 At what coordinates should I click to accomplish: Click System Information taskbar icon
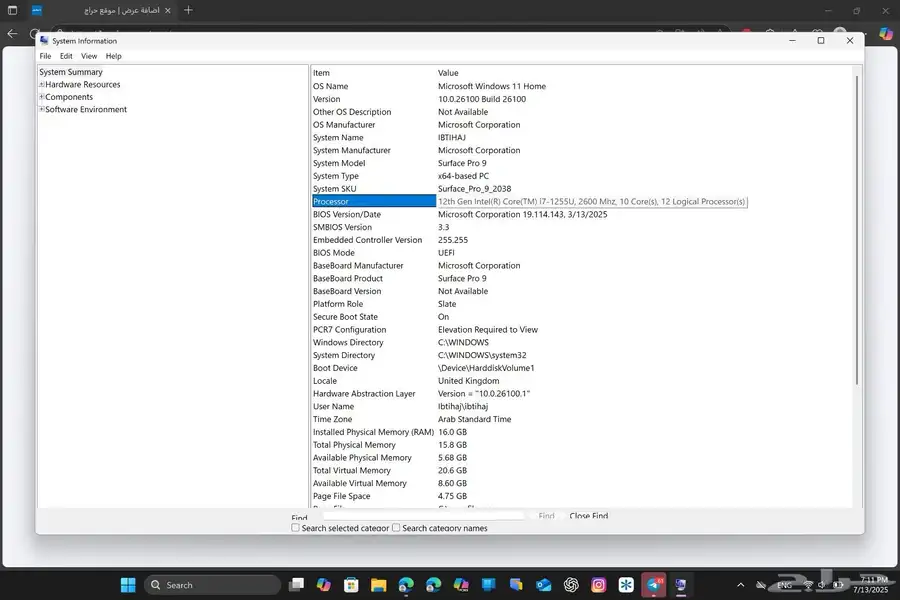(x=681, y=585)
